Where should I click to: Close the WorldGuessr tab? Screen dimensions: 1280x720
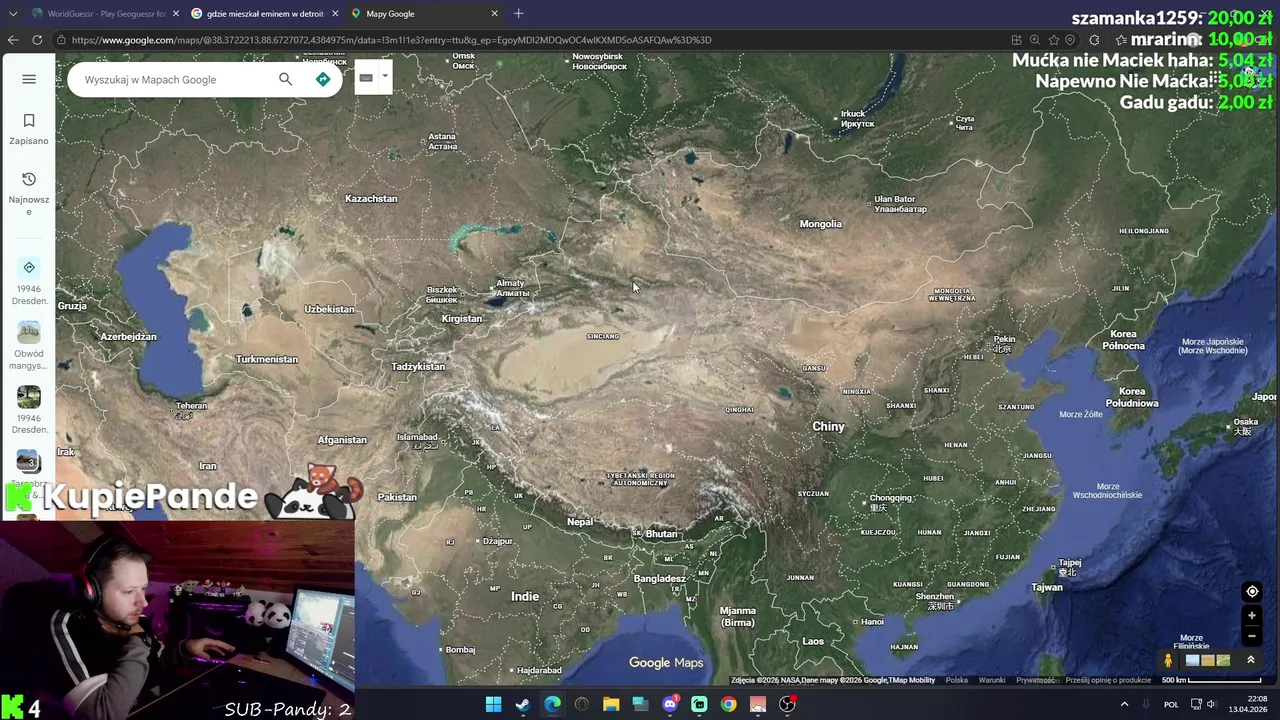pos(176,13)
